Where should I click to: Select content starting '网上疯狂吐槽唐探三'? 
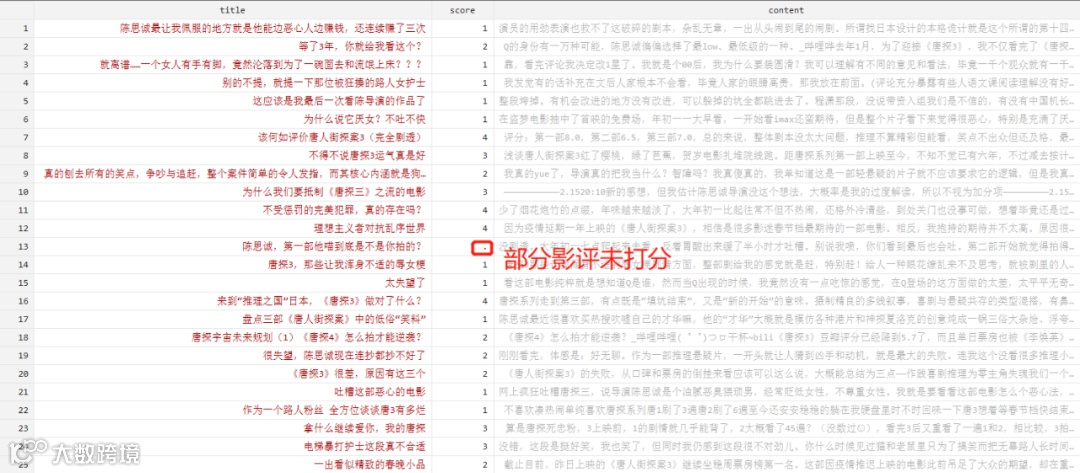click(787, 391)
